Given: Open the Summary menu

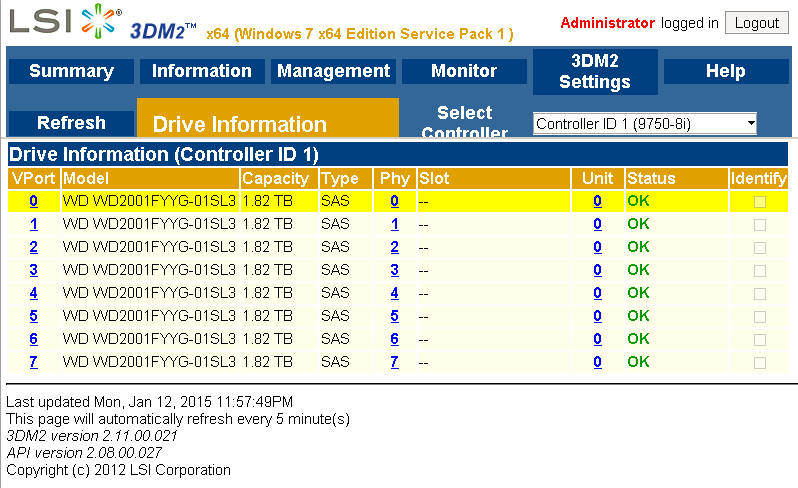Looking at the screenshot, I should coord(71,71).
